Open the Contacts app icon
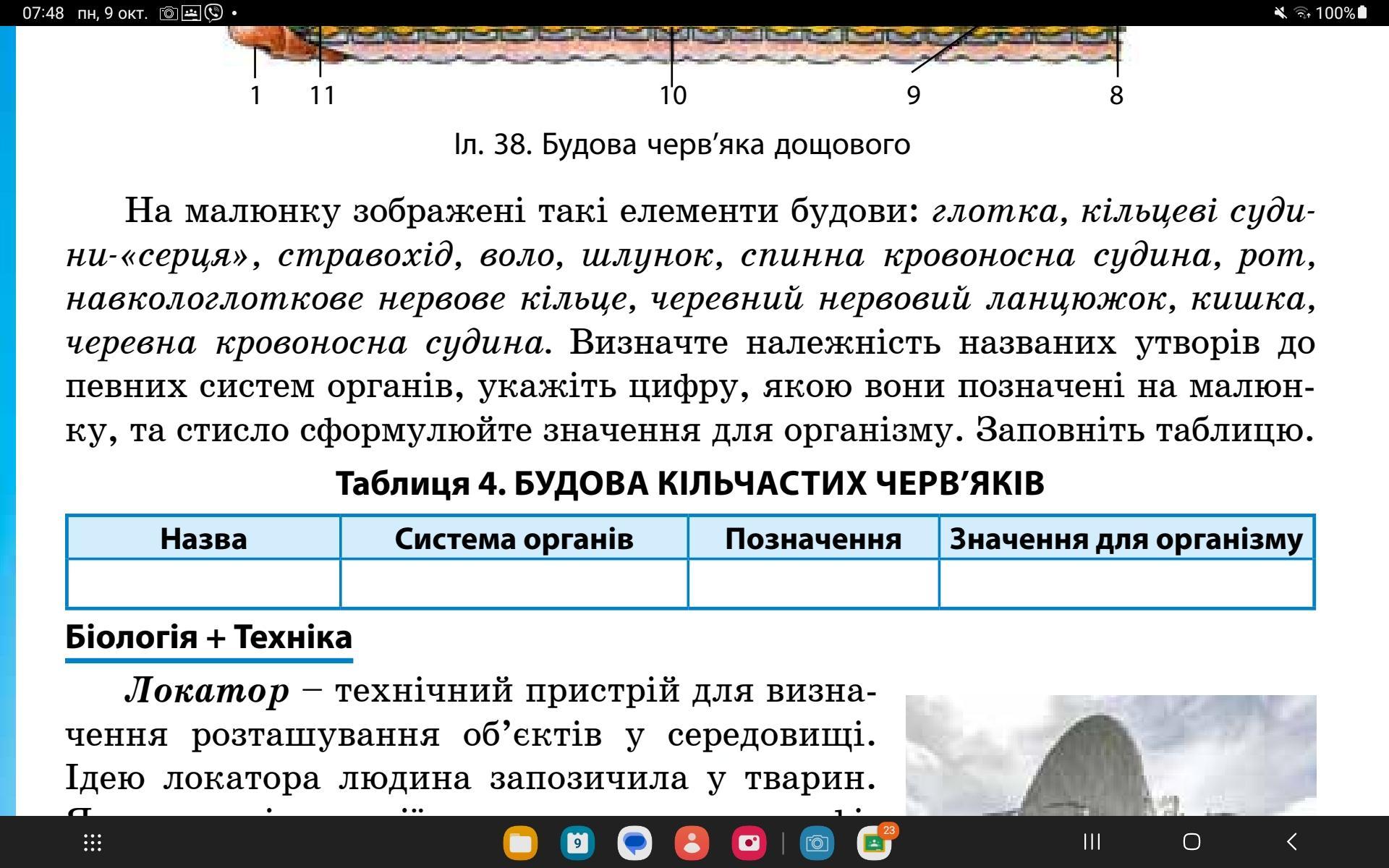 click(692, 843)
